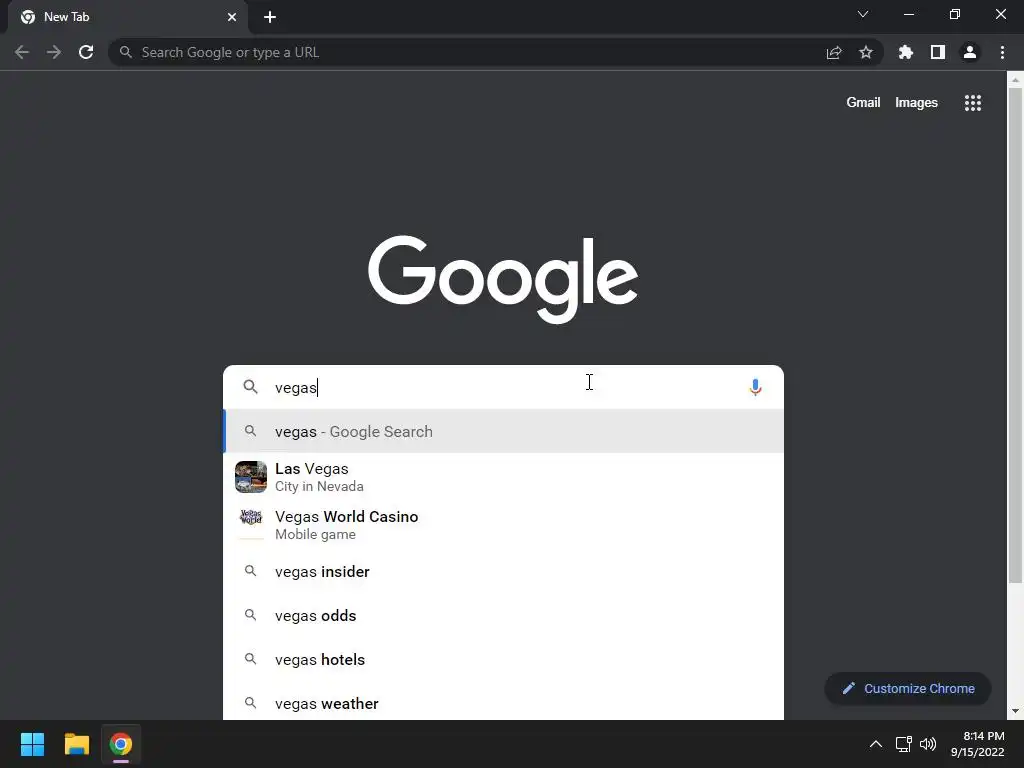Screen dimensions: 1024x768
Task: Select 'vegas weather' suggestion
Action: point(504,703)
